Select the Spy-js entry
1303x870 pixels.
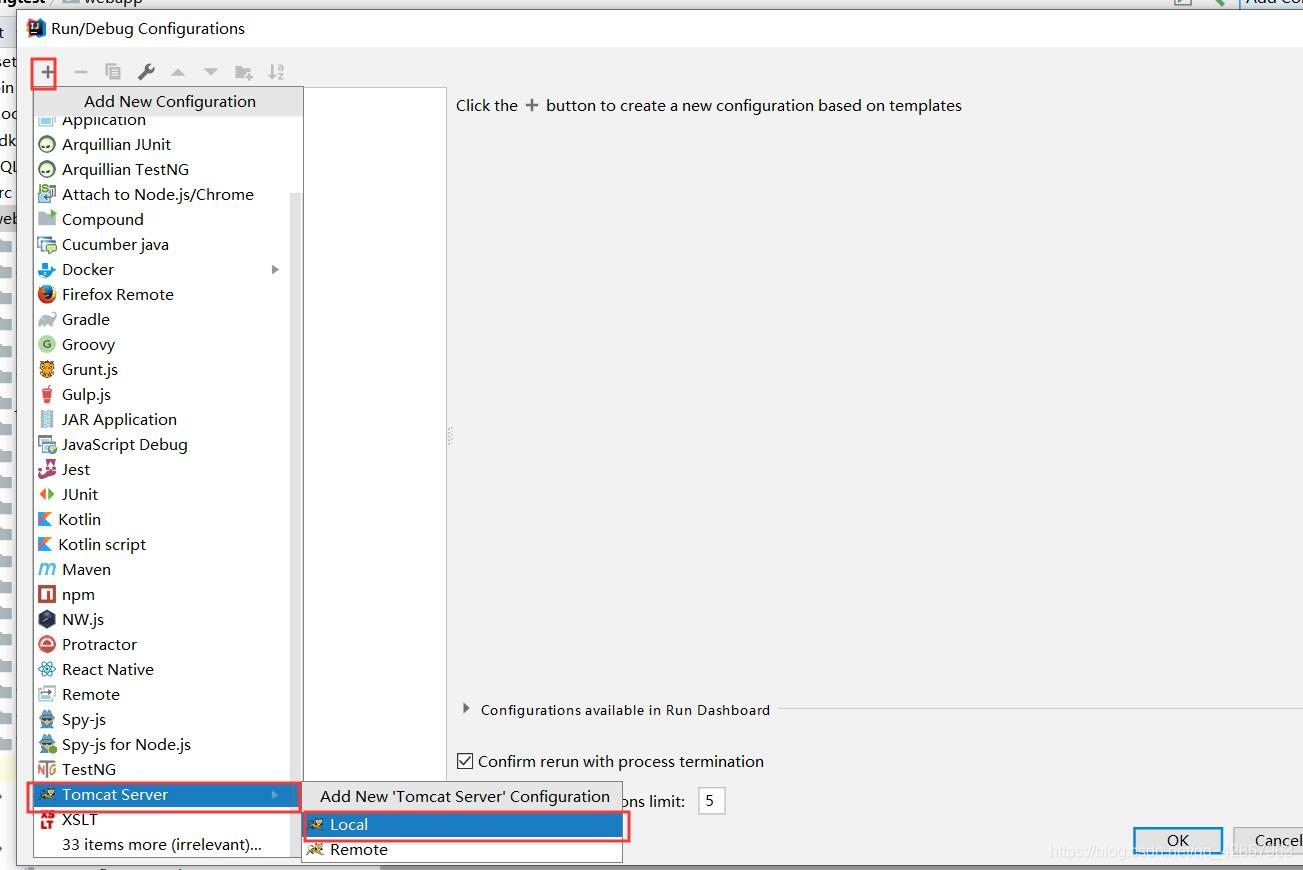click(162, 719)
